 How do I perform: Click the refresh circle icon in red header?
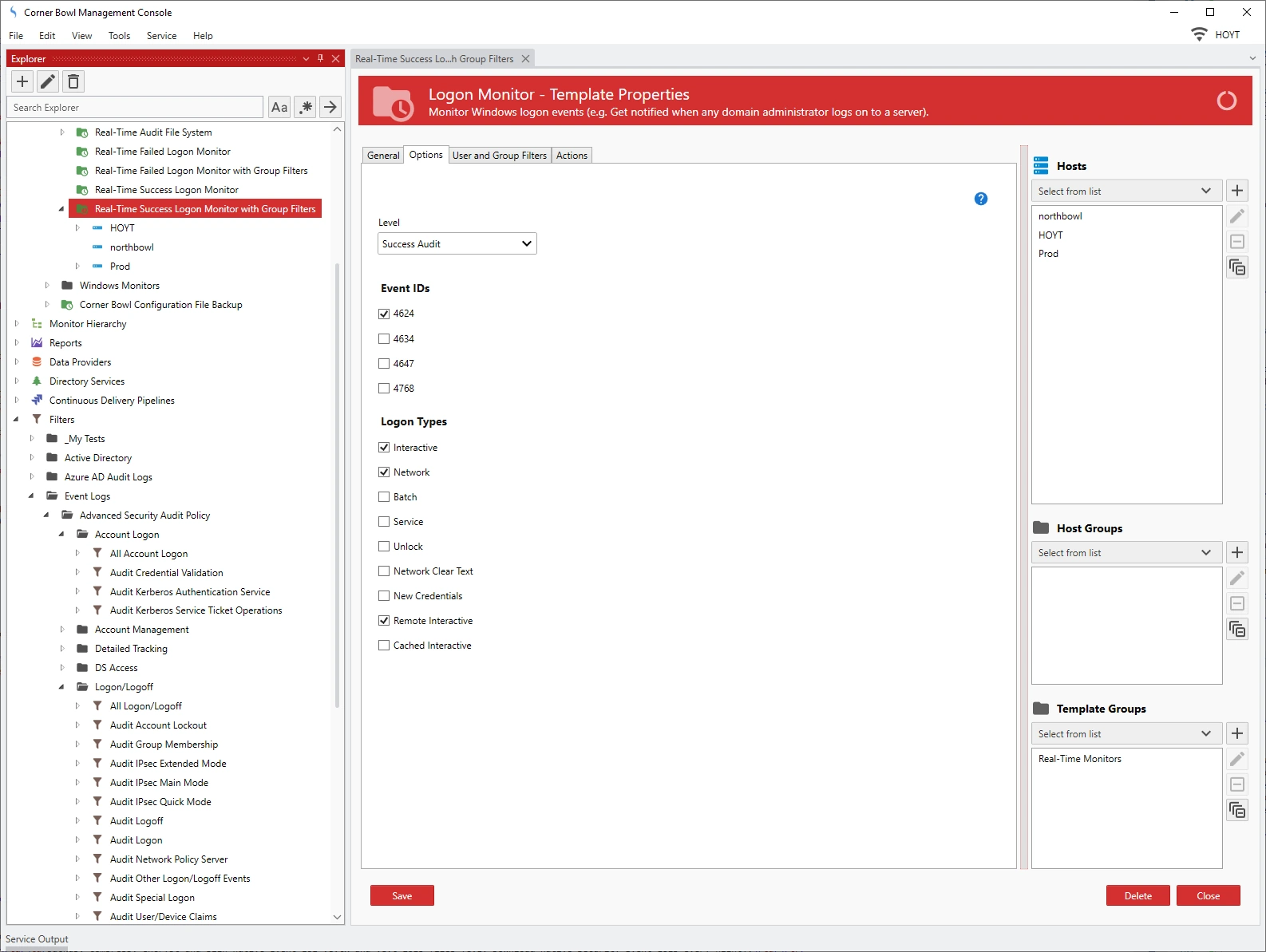pos(1226,101)
